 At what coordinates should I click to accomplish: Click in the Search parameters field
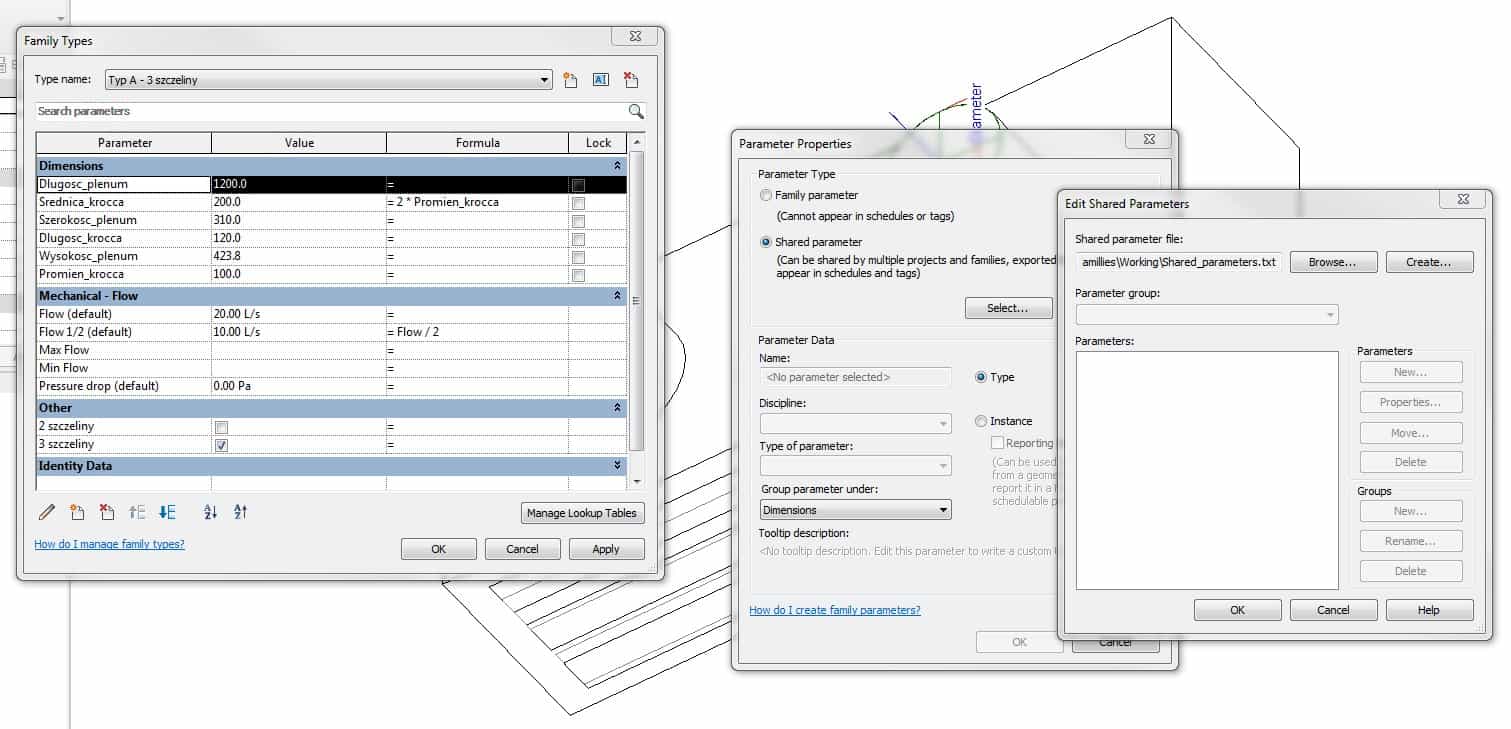point(330,111)
